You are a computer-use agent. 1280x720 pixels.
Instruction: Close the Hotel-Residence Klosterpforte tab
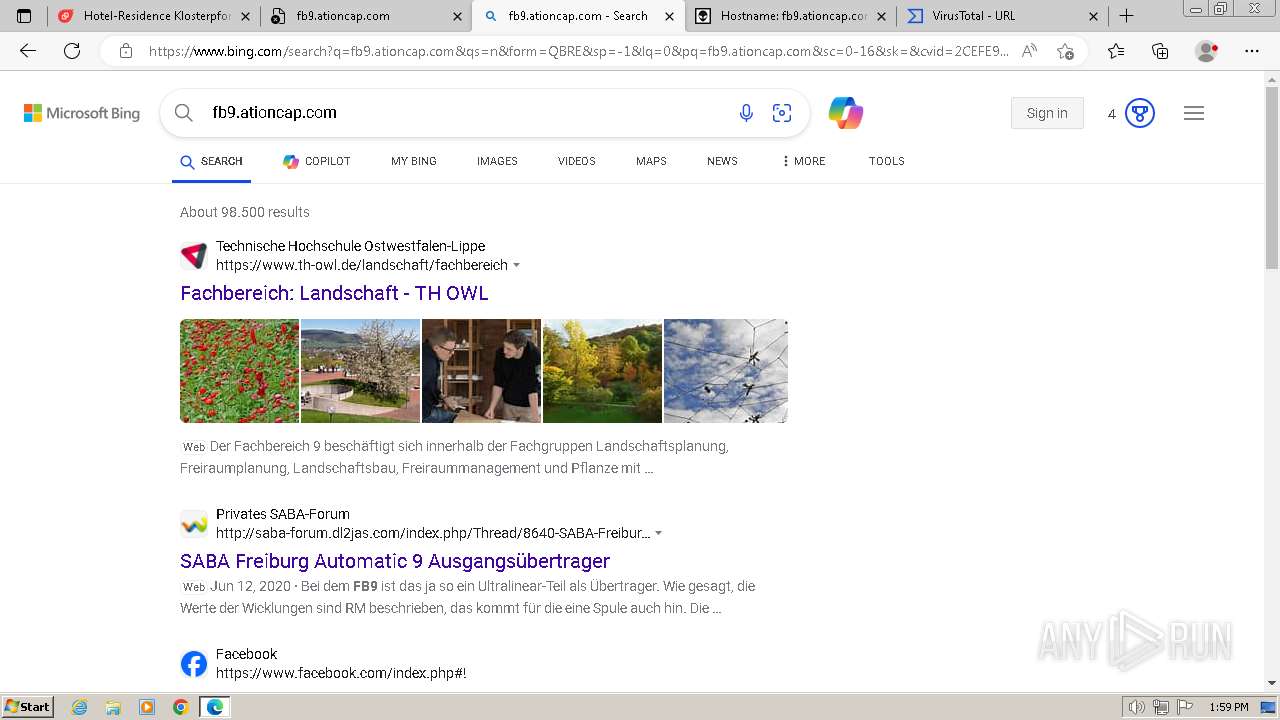click(x=246, y=16)
